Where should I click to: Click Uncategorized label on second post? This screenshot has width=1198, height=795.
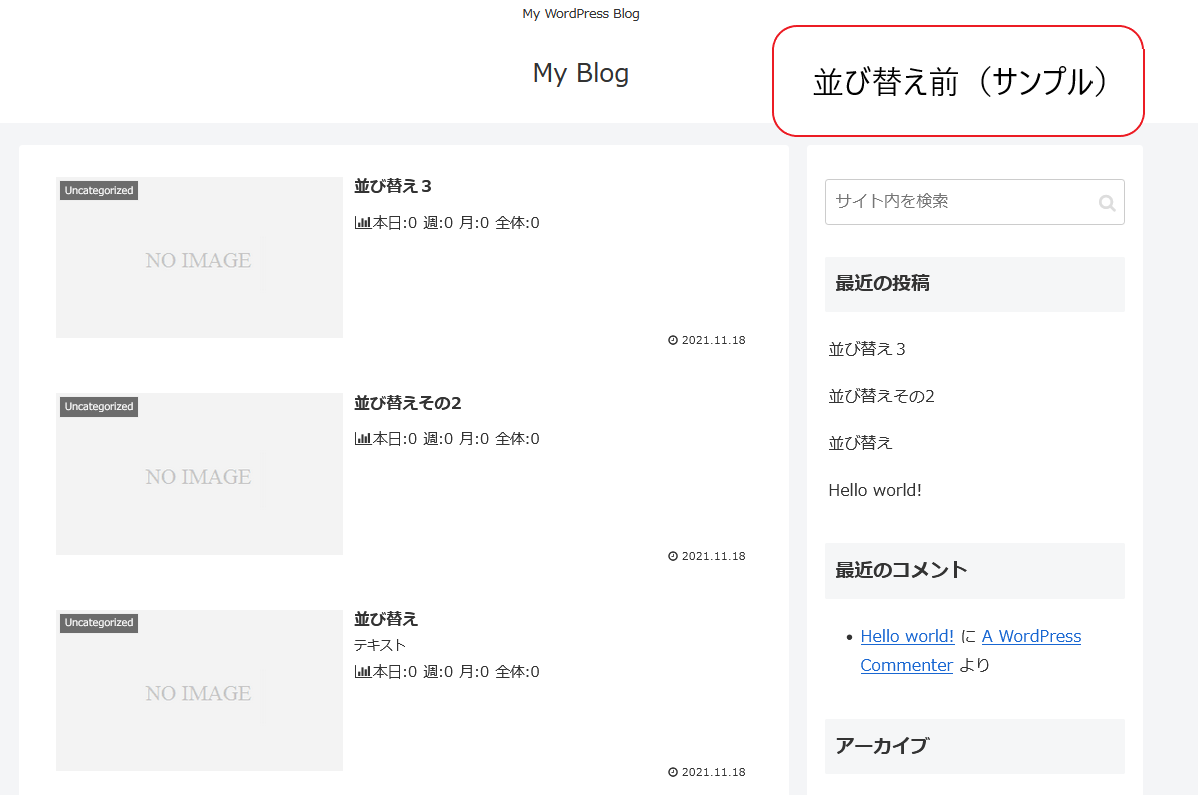click(x=99, y=407)
